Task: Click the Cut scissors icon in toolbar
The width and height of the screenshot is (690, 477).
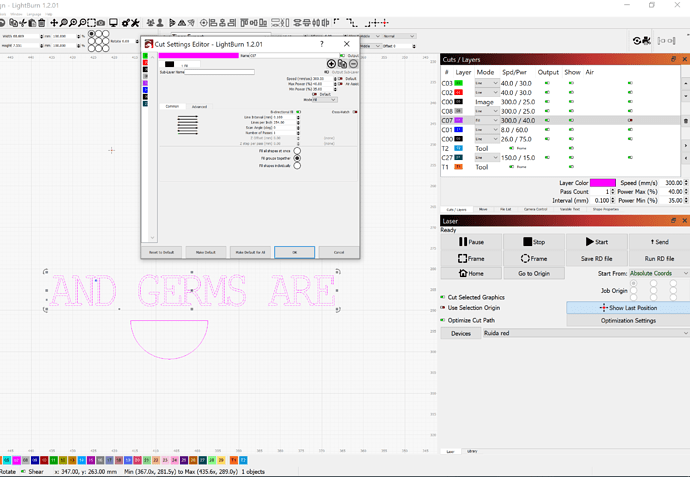Action: coord(23,22)
